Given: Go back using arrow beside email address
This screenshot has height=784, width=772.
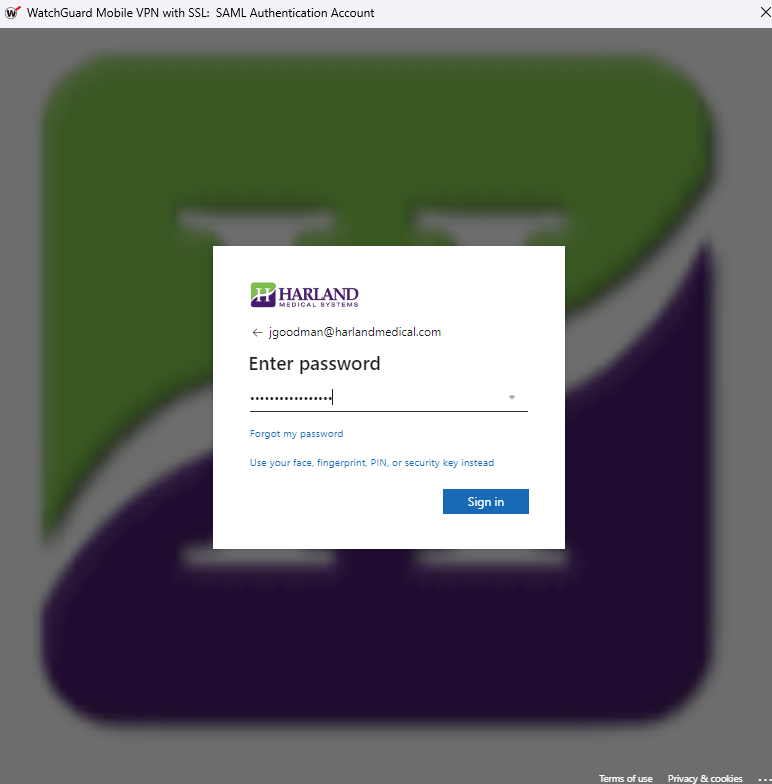Looking at the screenshot, I should click(257, 332).
